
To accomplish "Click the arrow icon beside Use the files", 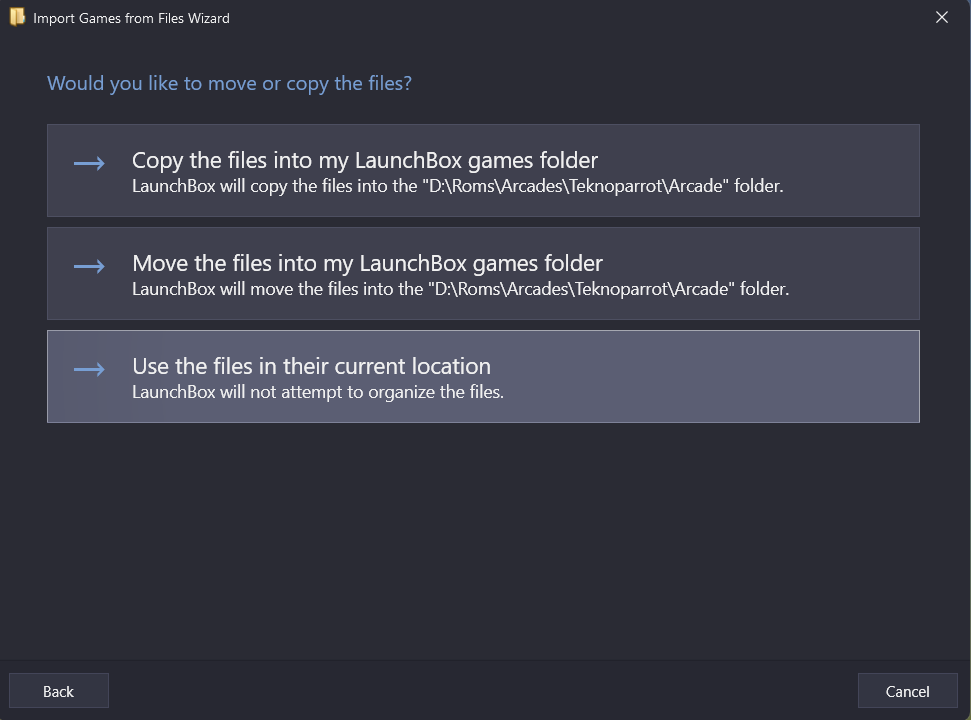I will (89, 369).
